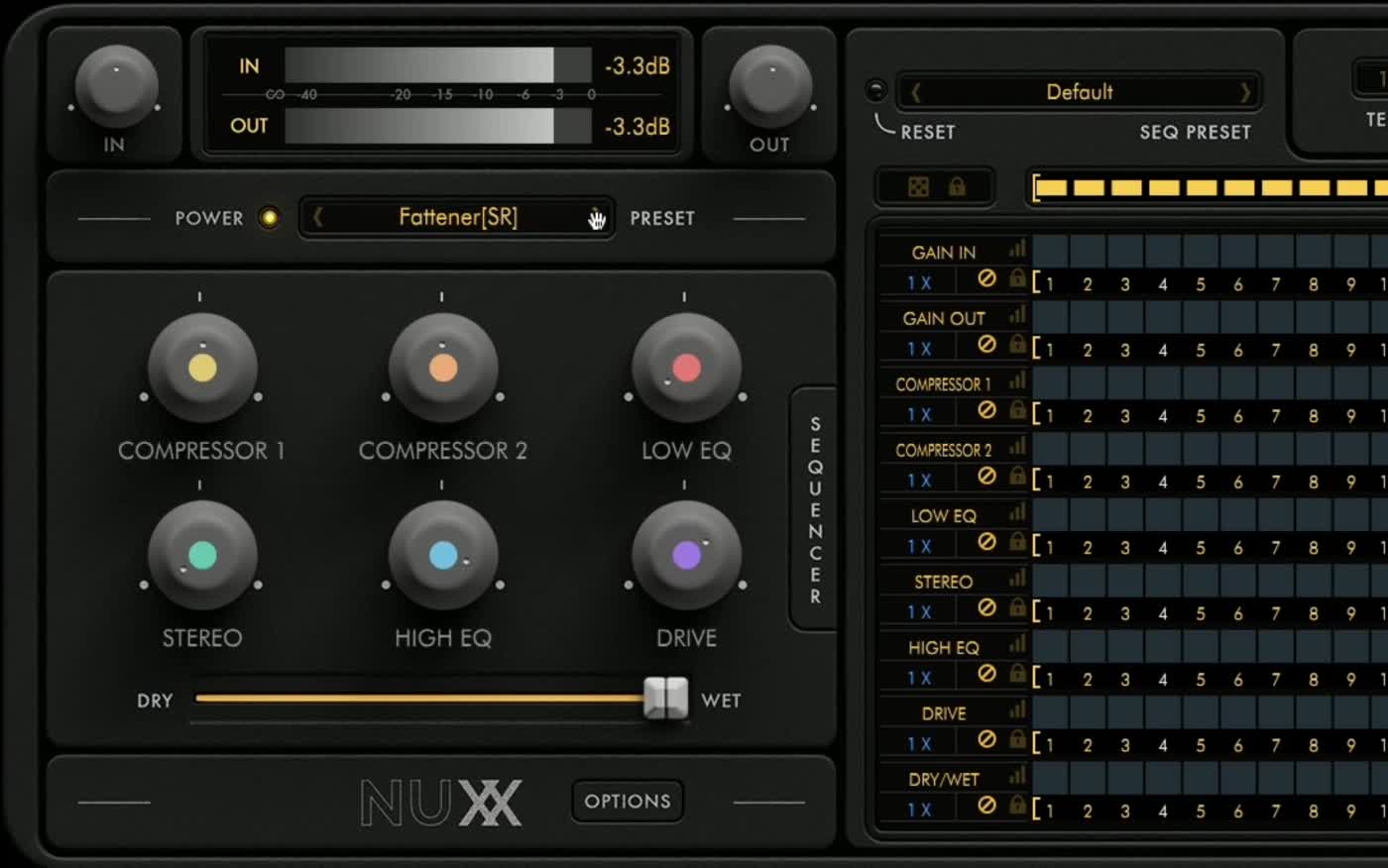Click the bars icon in the DRY/WET row
Viewport: 1388px width, 868px height.
click(x=1017, y=777)
